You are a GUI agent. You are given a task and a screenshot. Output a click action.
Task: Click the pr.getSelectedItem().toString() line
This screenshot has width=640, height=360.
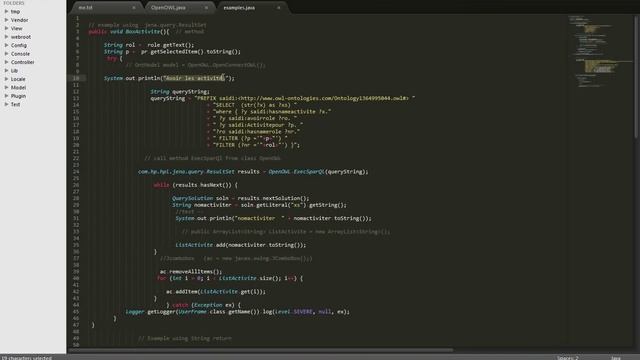pos(172,51)
